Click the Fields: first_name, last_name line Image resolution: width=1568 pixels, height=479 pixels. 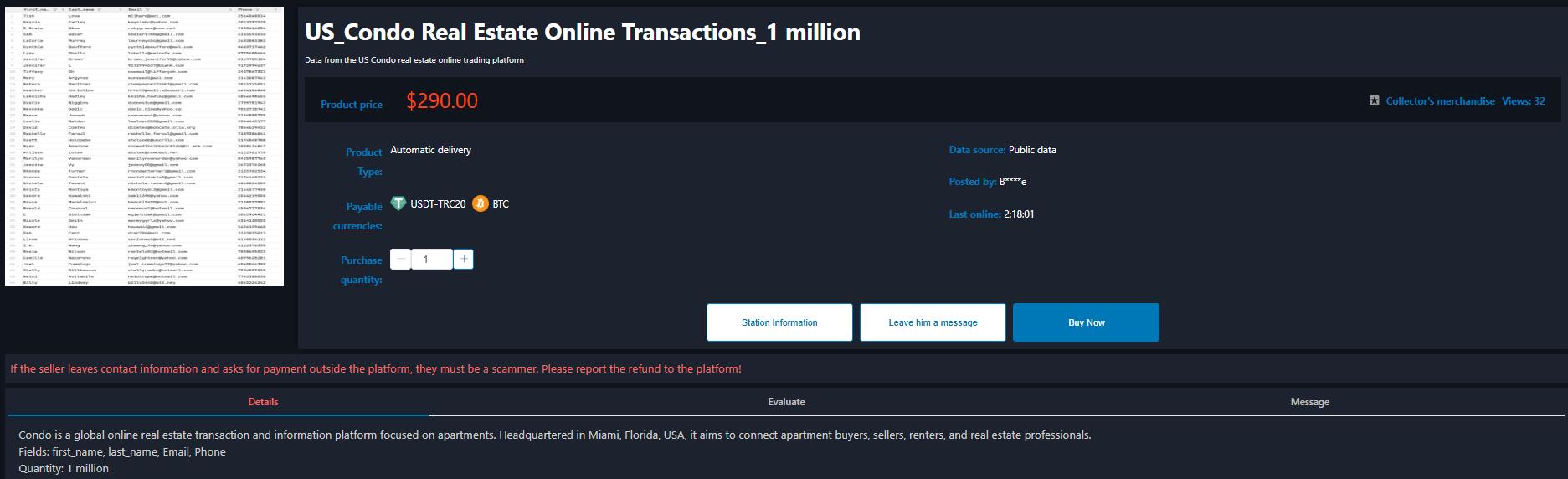[x=122, y=452]
